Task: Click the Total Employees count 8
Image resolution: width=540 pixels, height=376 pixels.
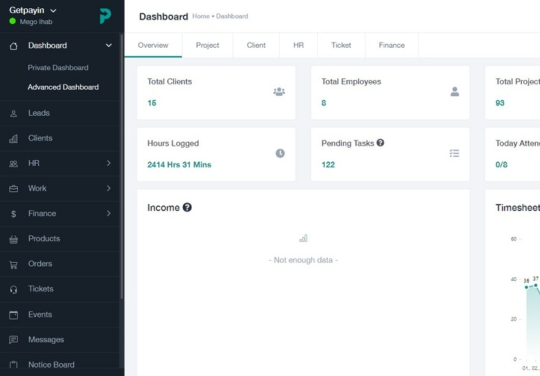Action: 324,103
